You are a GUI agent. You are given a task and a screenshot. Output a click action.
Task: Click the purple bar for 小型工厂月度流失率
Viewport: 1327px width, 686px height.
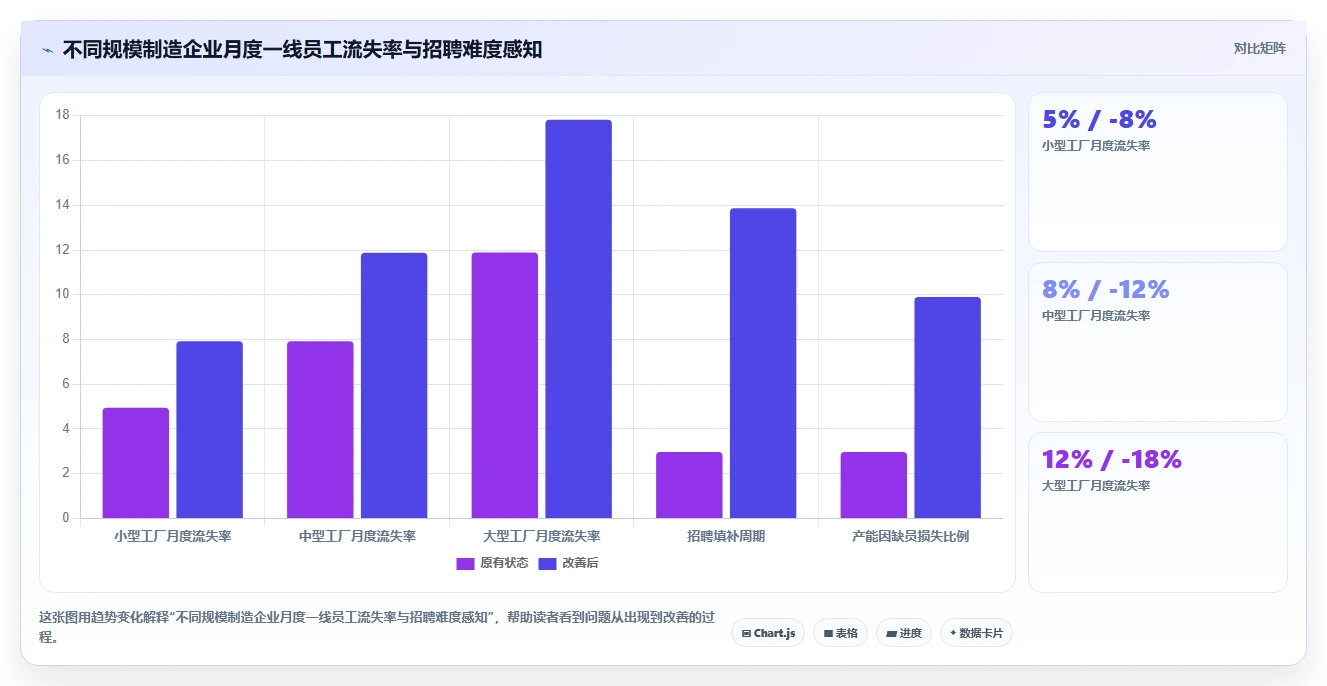(136, 463)
